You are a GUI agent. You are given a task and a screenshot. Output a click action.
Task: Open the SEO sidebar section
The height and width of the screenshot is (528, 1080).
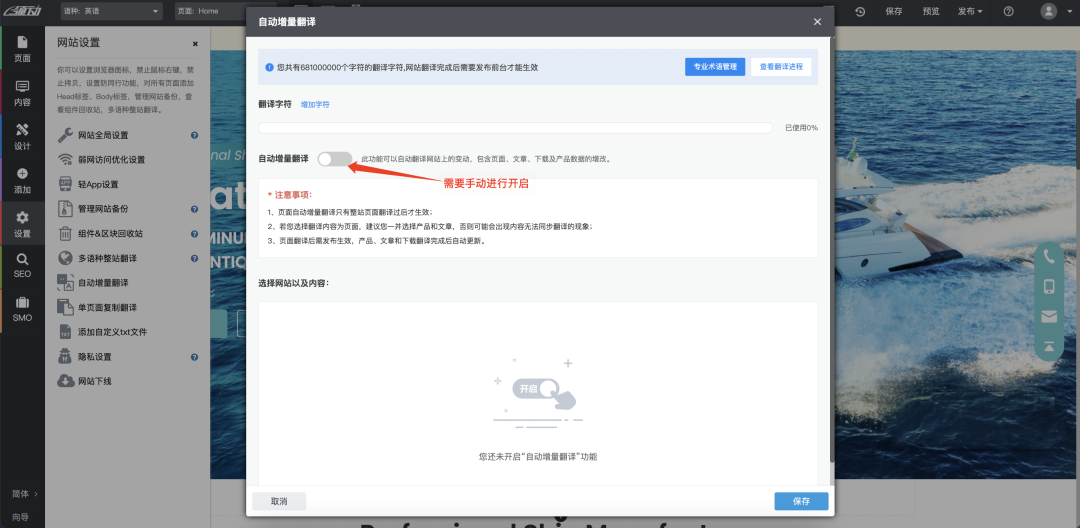[x=23, y=266]
